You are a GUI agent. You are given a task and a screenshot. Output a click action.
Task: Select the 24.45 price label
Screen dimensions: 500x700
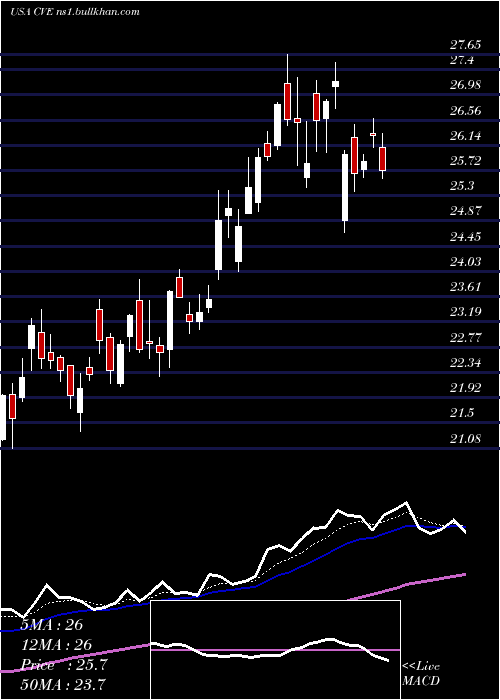[465, 237]
